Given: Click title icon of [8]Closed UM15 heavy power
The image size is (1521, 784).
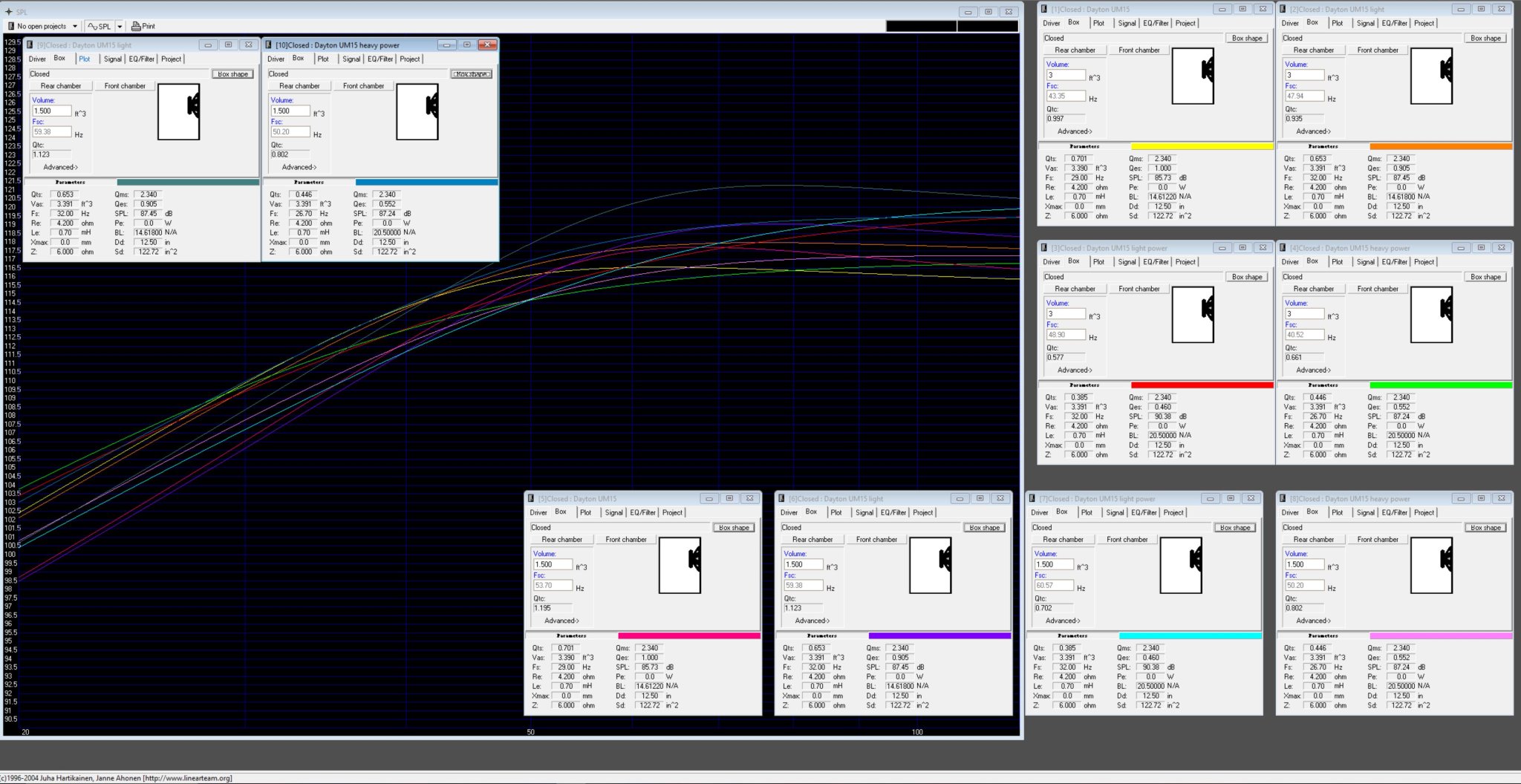Looking at the screenshot, I should (1283, 498).
